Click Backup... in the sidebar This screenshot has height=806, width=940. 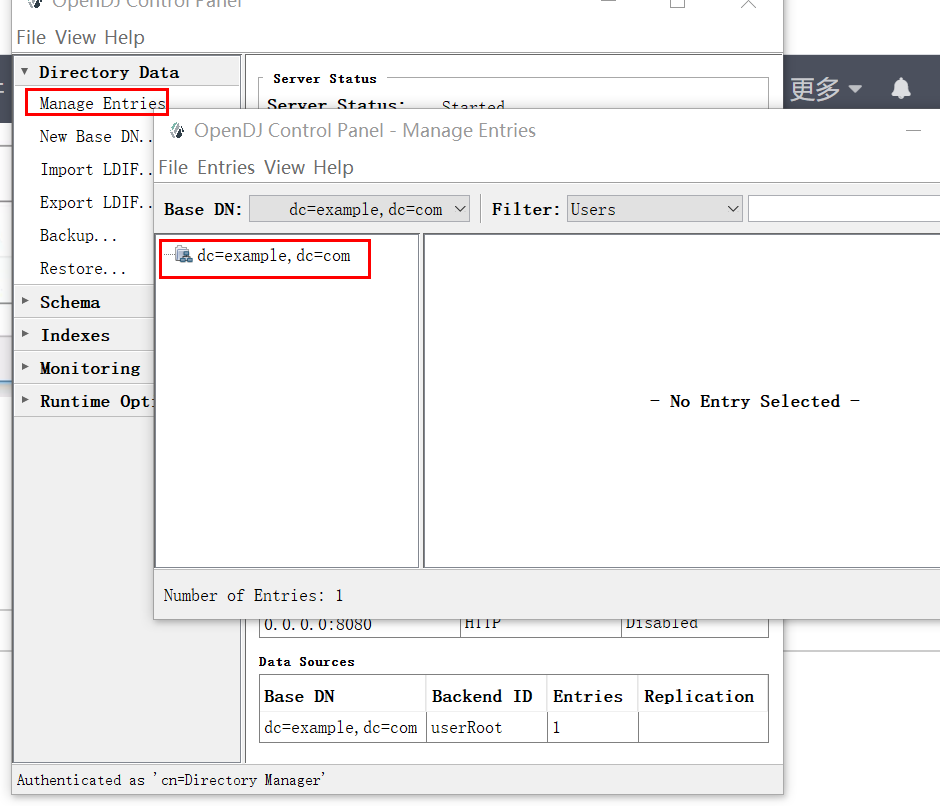tap(78, 235)
